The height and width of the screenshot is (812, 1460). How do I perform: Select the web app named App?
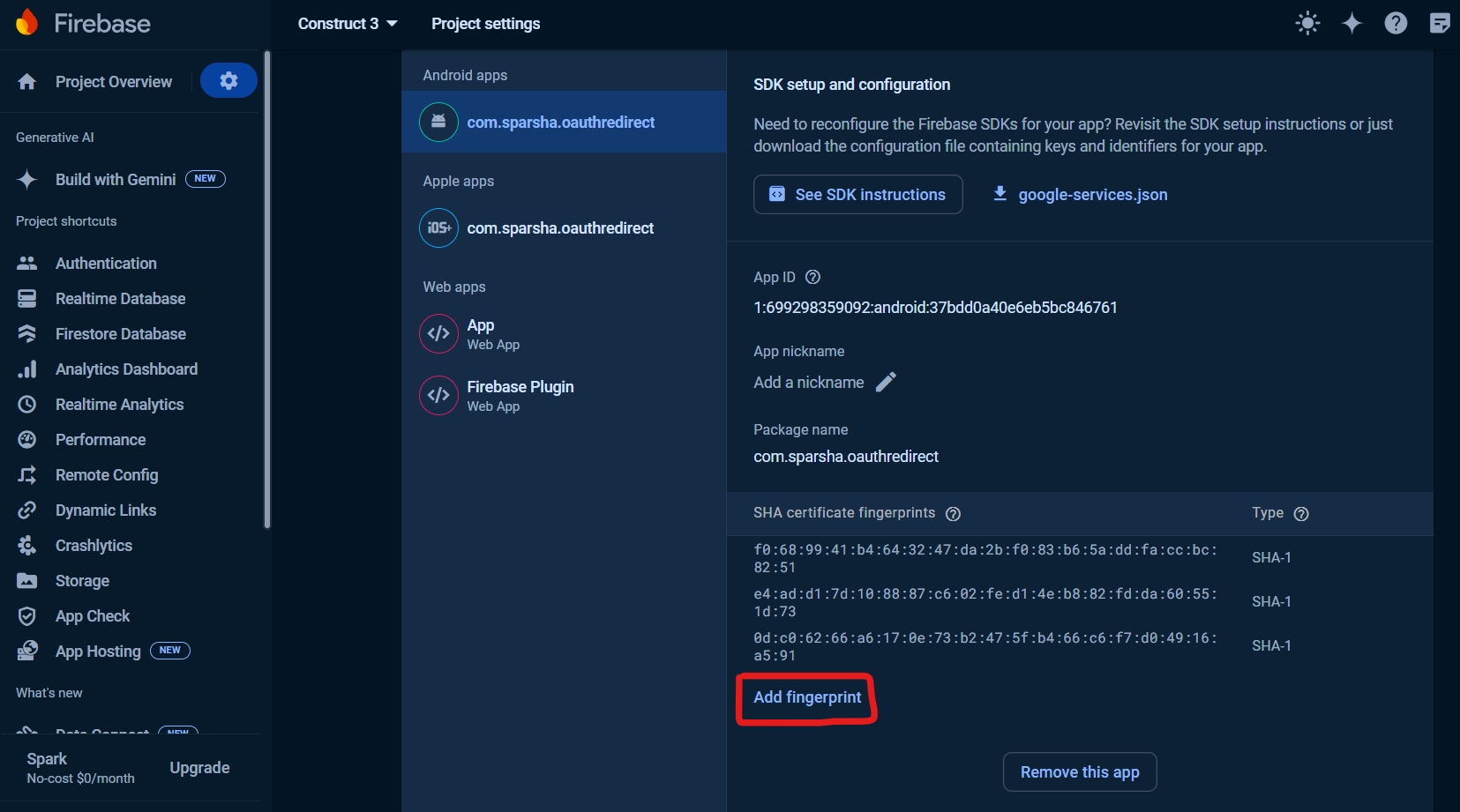click(564, 333)
